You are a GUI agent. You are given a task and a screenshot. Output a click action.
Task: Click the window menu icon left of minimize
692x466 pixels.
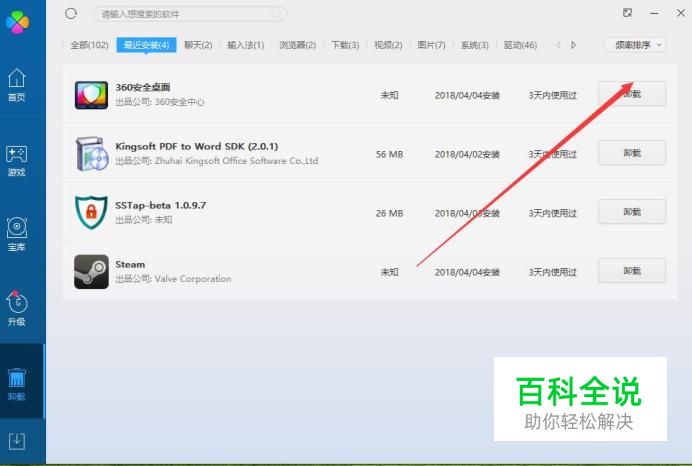pos(627,13)
